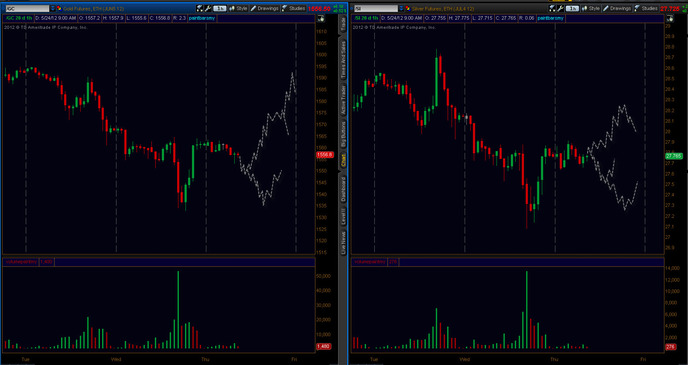The image size is (688, 365).
Task: Open Studies on the Gold chart
Action: pyautogui.click(x=294, y=8)
